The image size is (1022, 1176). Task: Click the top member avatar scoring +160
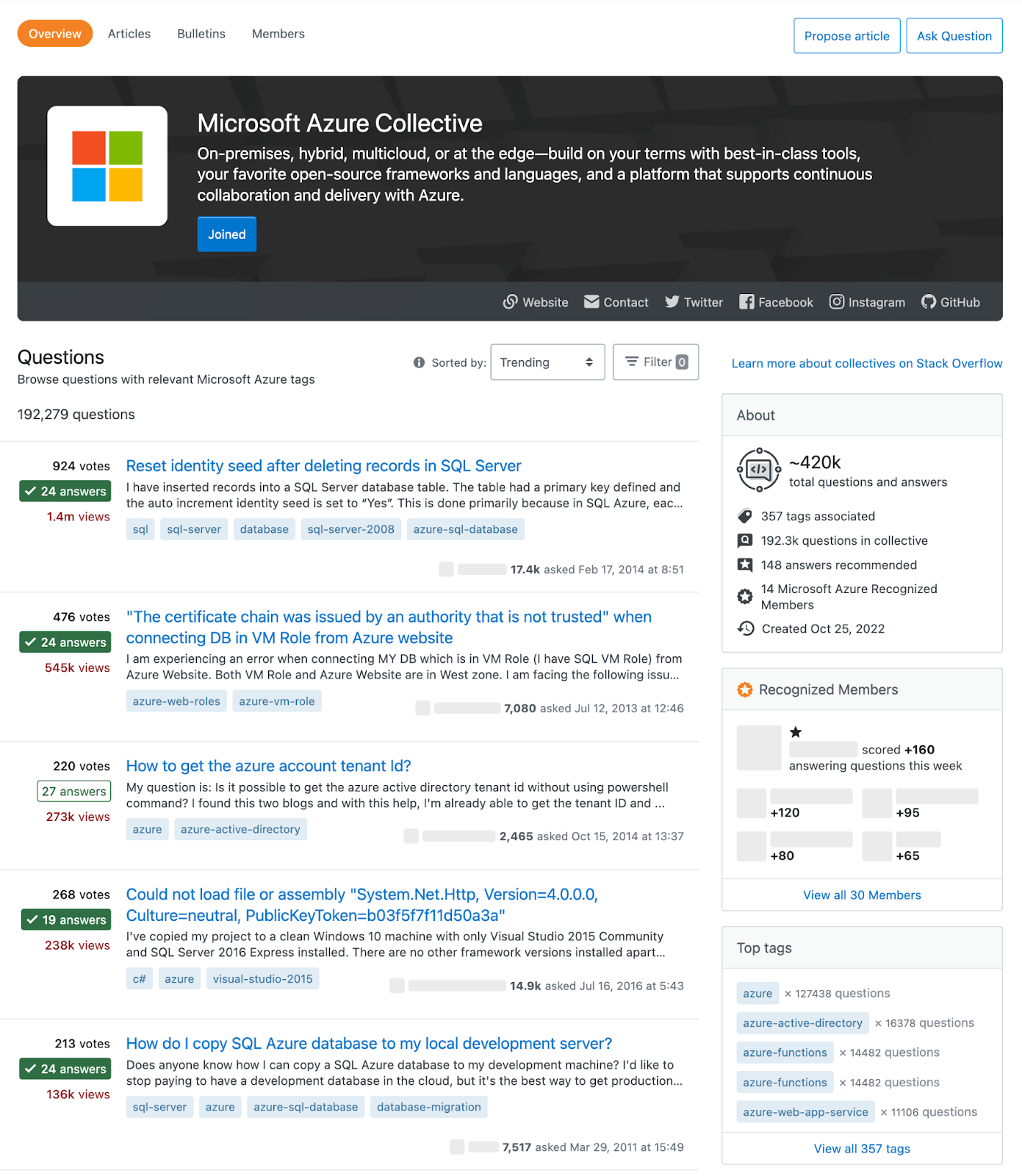click(759, 748)
